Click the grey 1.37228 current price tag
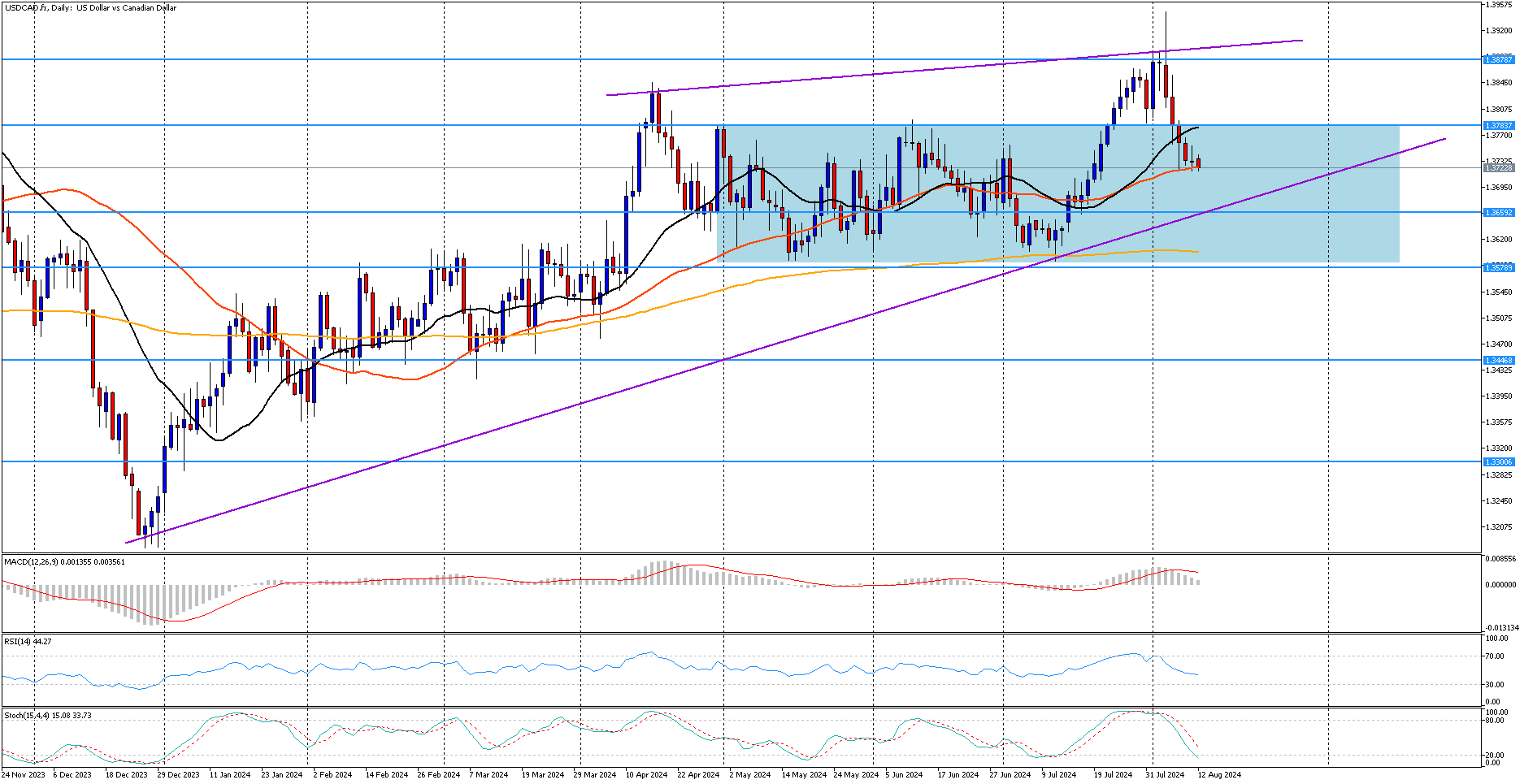The image size is (1524, 784). coord(1499,168)
